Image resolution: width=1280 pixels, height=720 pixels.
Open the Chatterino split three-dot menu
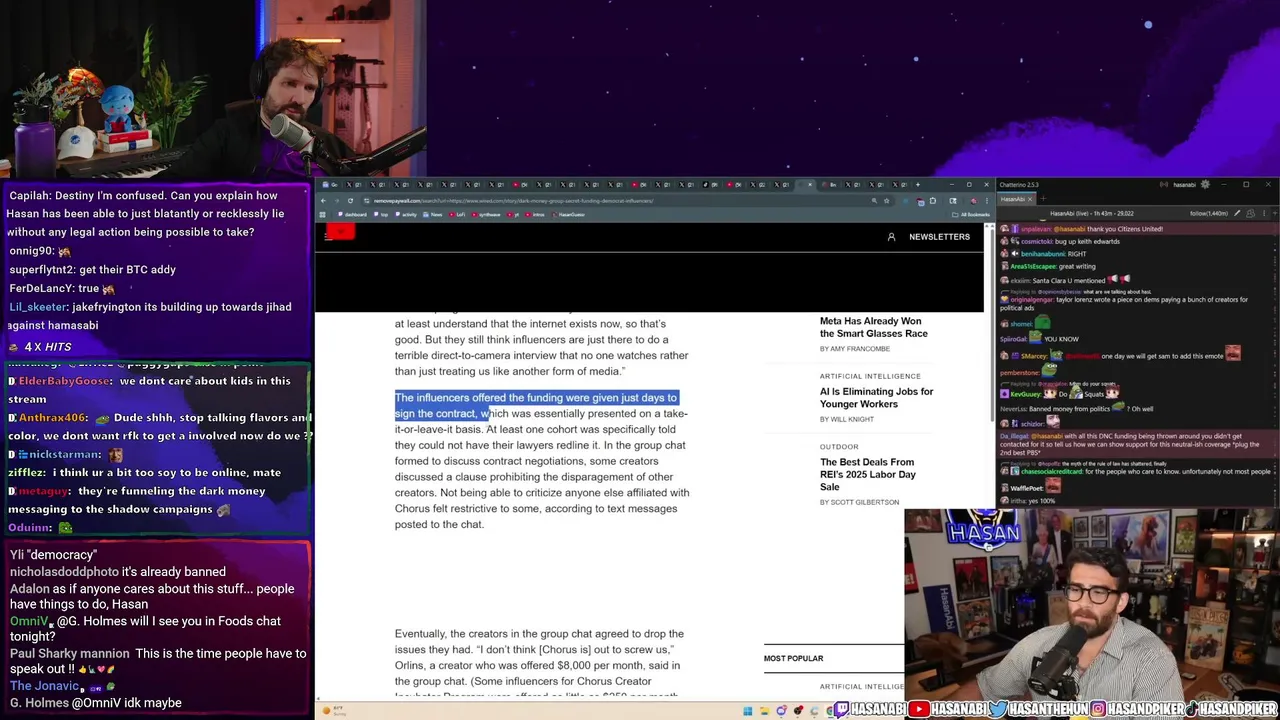(1264, 213)
